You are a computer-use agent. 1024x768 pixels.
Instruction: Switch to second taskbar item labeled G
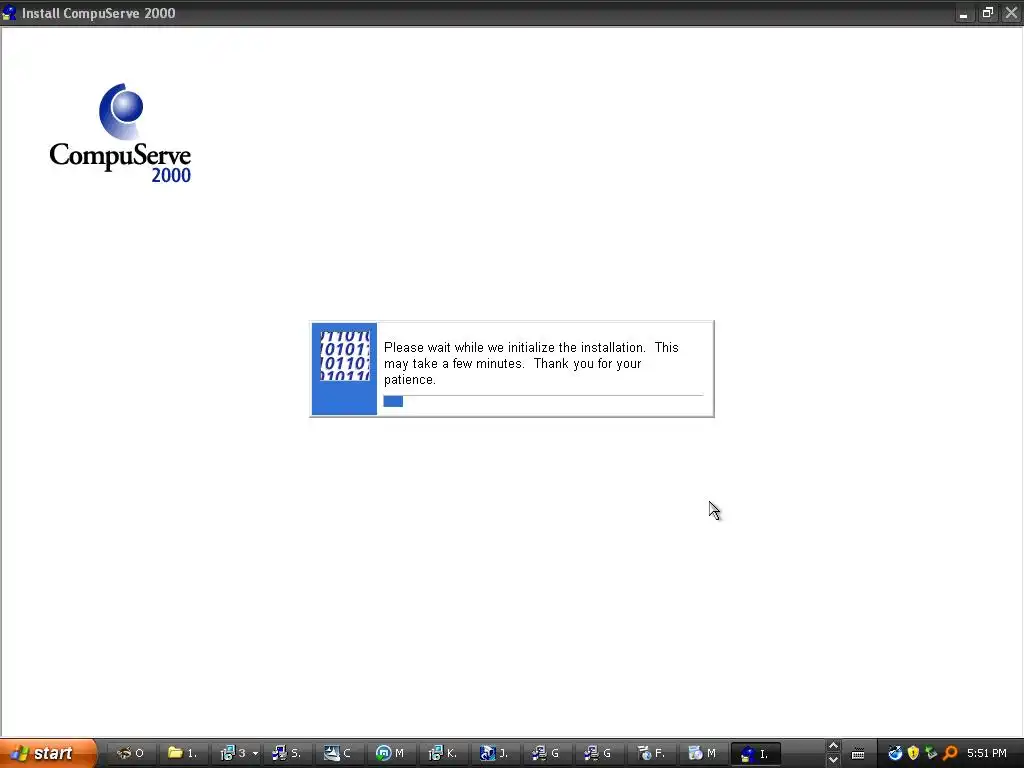coord(599,754)
